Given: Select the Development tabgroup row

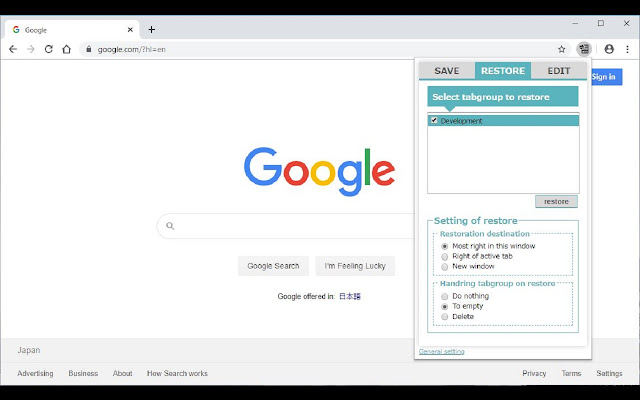Looking at the screenshot, I should tap(503, 120).
